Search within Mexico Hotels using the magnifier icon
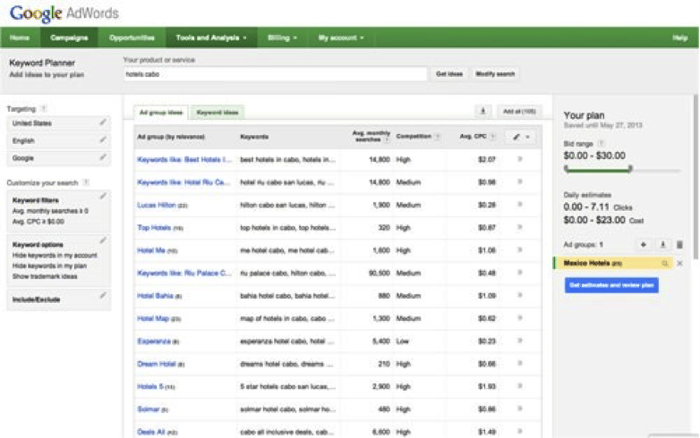Viewport: 700px width, 438px height. 665,263
